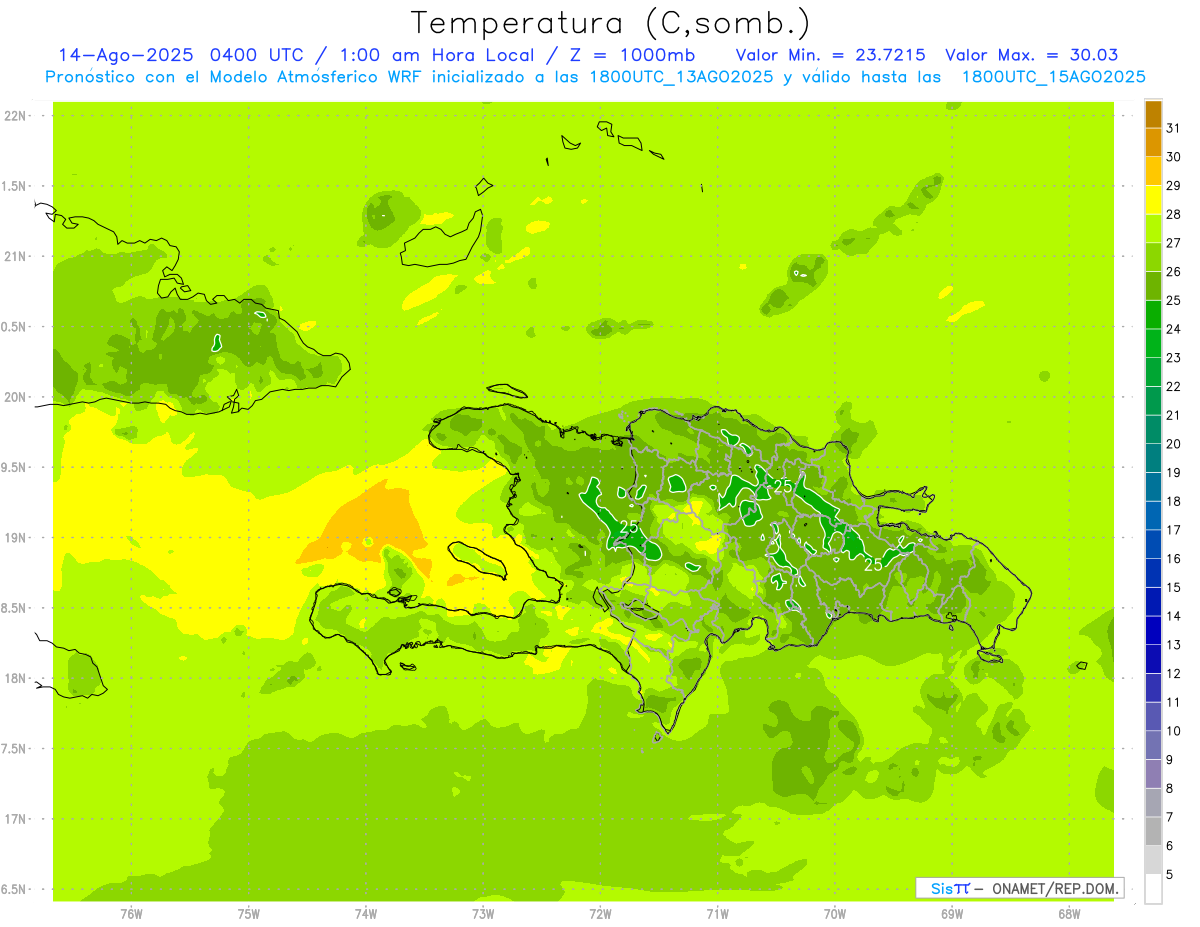Select the gray legend swatch between 6 and 7

tap(1153, 831)
